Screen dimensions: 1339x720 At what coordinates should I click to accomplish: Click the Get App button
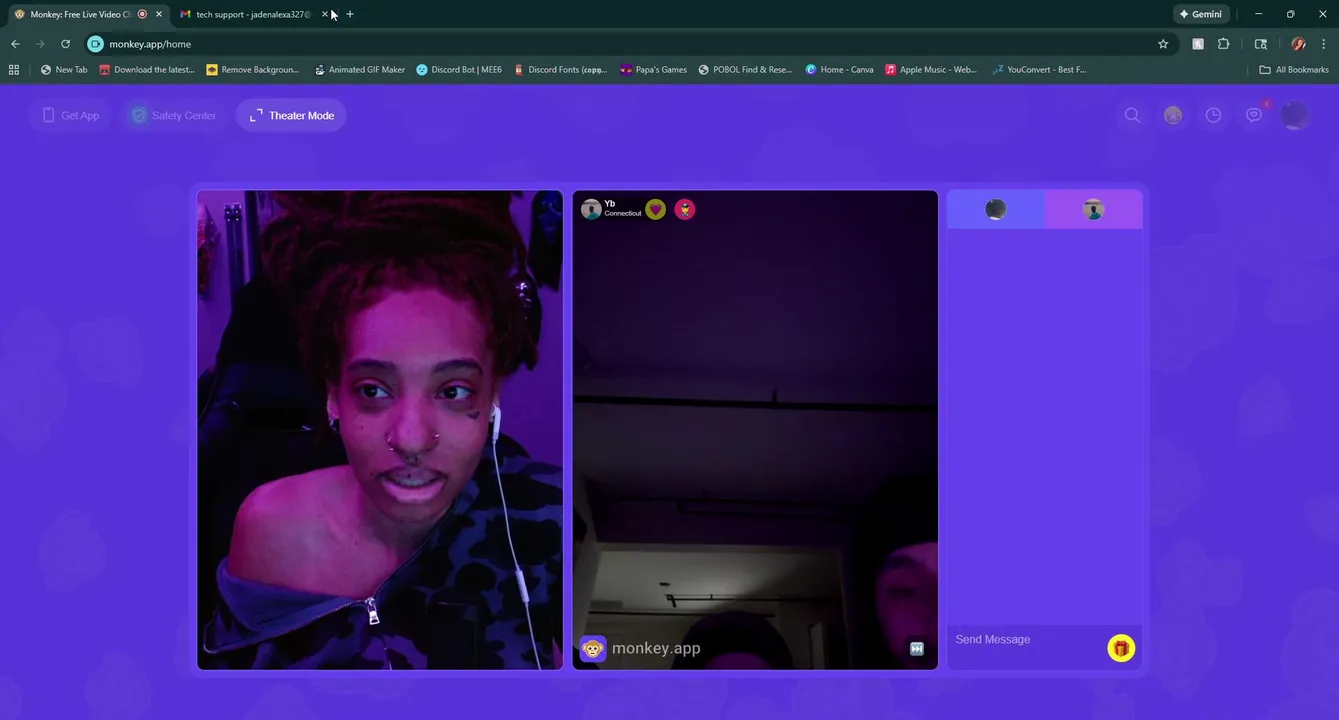[71, 115]
